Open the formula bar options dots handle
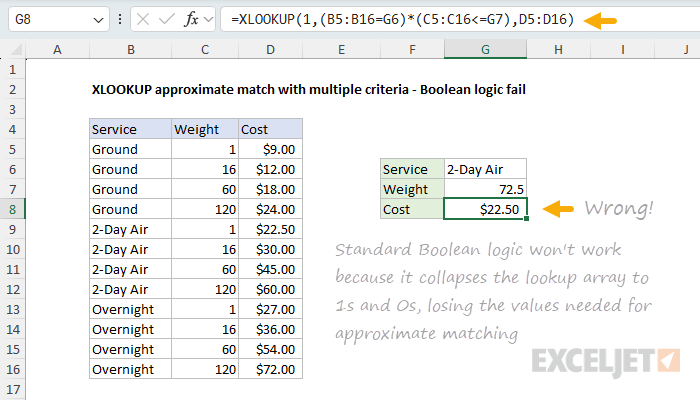700x400 pixels. point(120,19)
